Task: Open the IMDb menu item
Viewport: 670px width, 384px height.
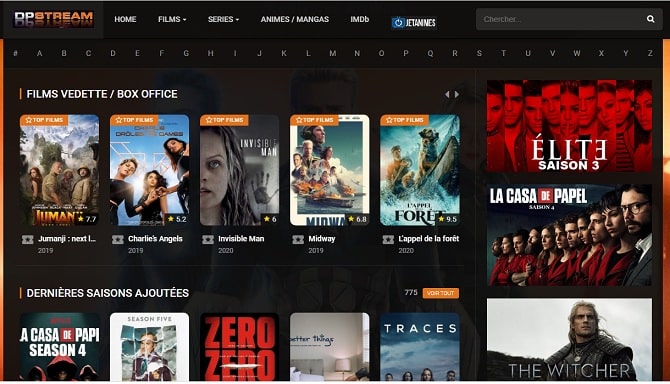Action: [359, 19]
